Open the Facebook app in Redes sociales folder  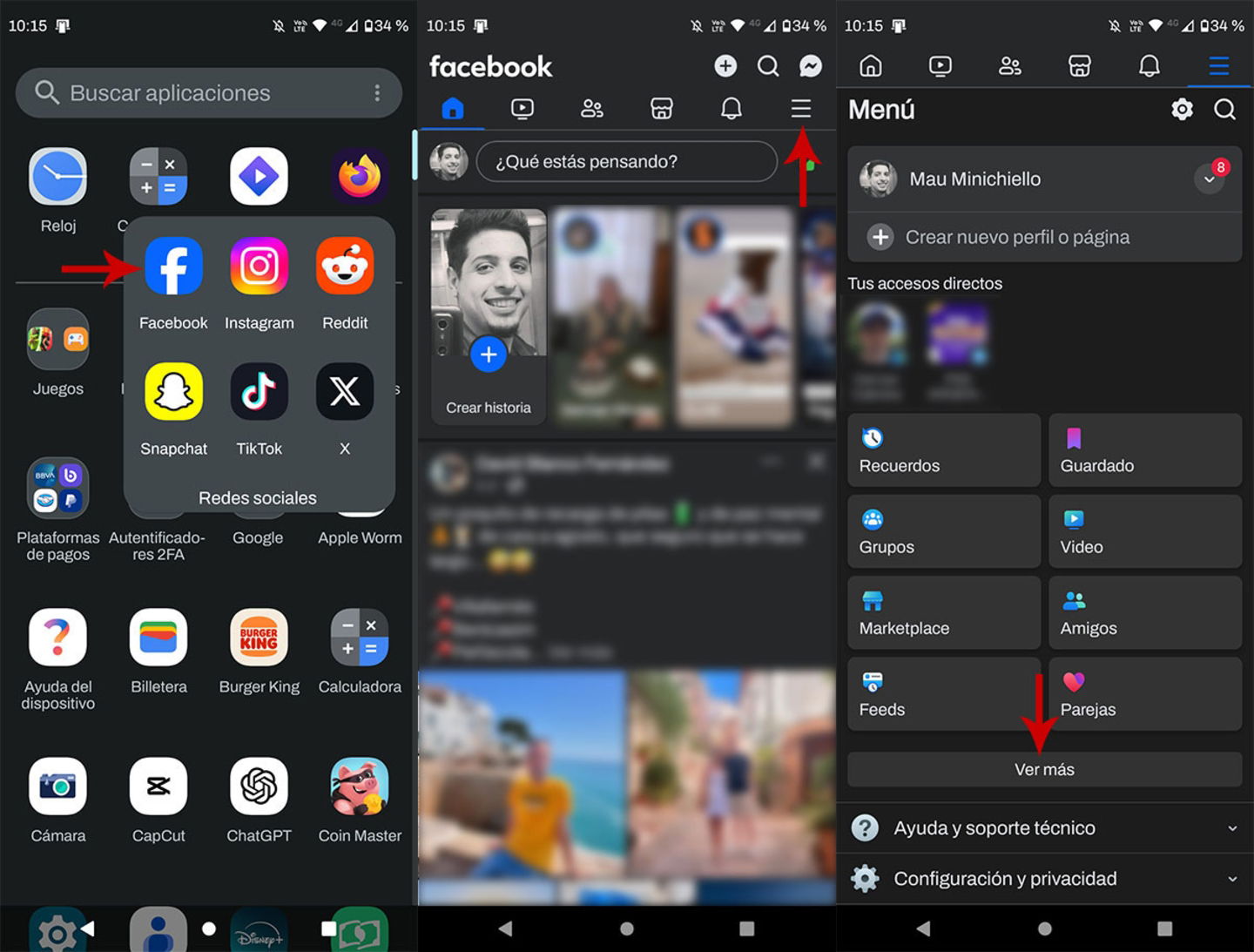pyautogui.click(x=173, y=266)
